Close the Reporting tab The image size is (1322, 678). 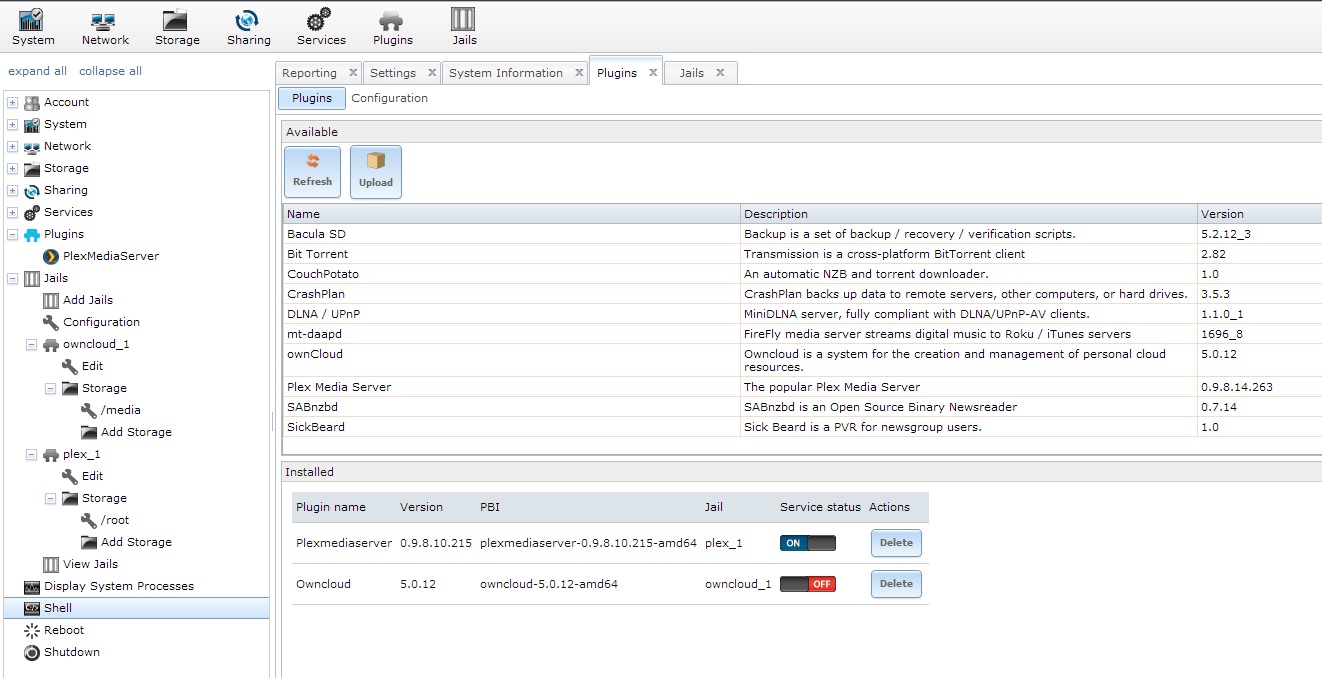tap(353, 73)
